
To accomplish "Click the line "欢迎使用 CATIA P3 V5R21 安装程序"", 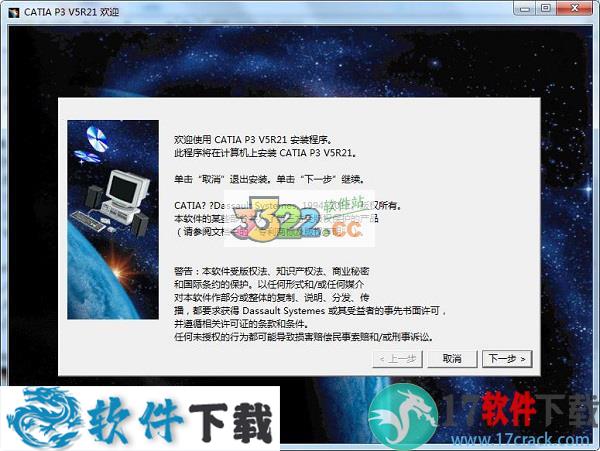I will (253, 140).
